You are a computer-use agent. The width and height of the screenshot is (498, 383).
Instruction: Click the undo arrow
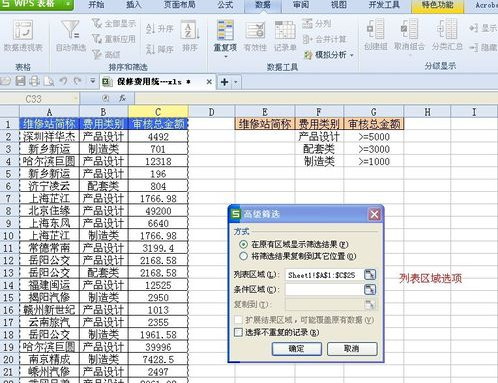[63, 81]
